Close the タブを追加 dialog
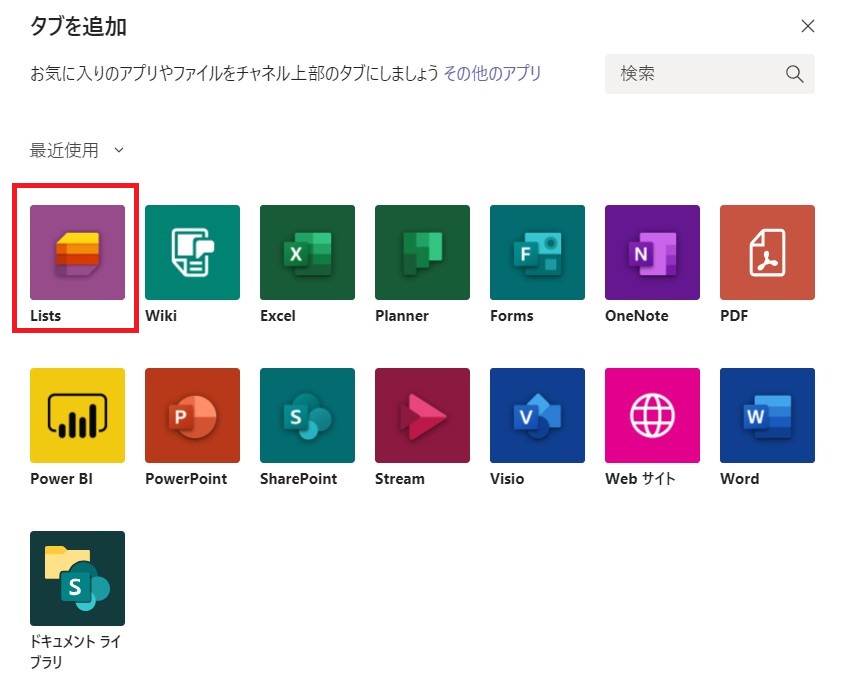 pyautogui.click(x=807, y=26)
